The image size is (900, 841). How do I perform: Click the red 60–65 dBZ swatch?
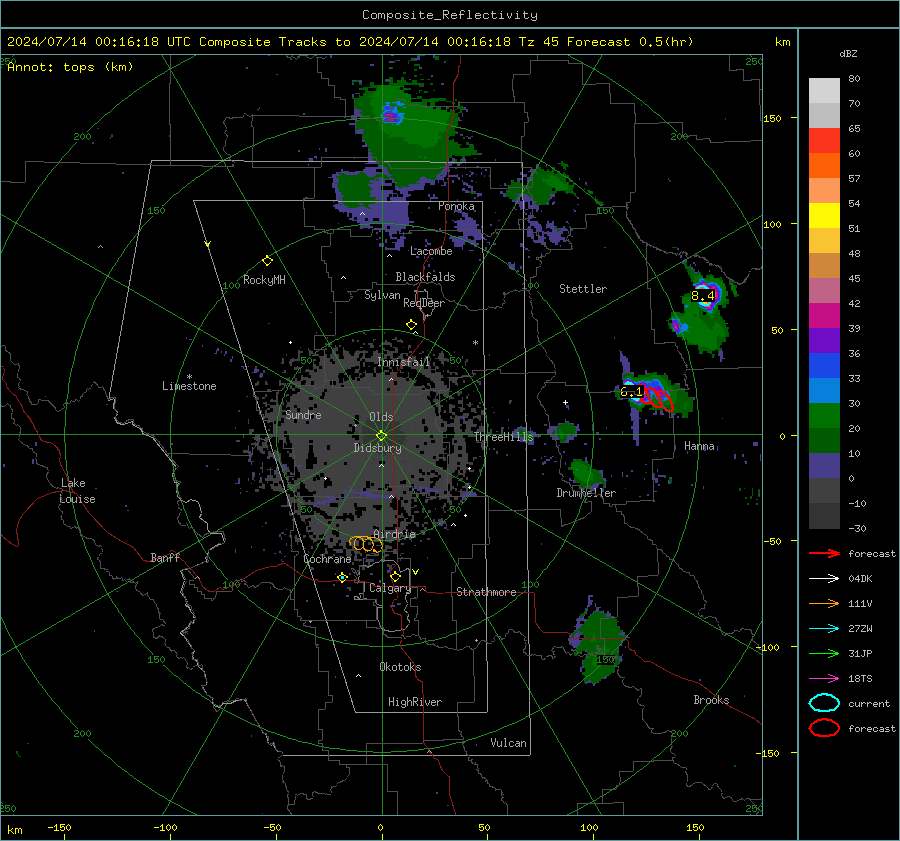coord(824,141)
